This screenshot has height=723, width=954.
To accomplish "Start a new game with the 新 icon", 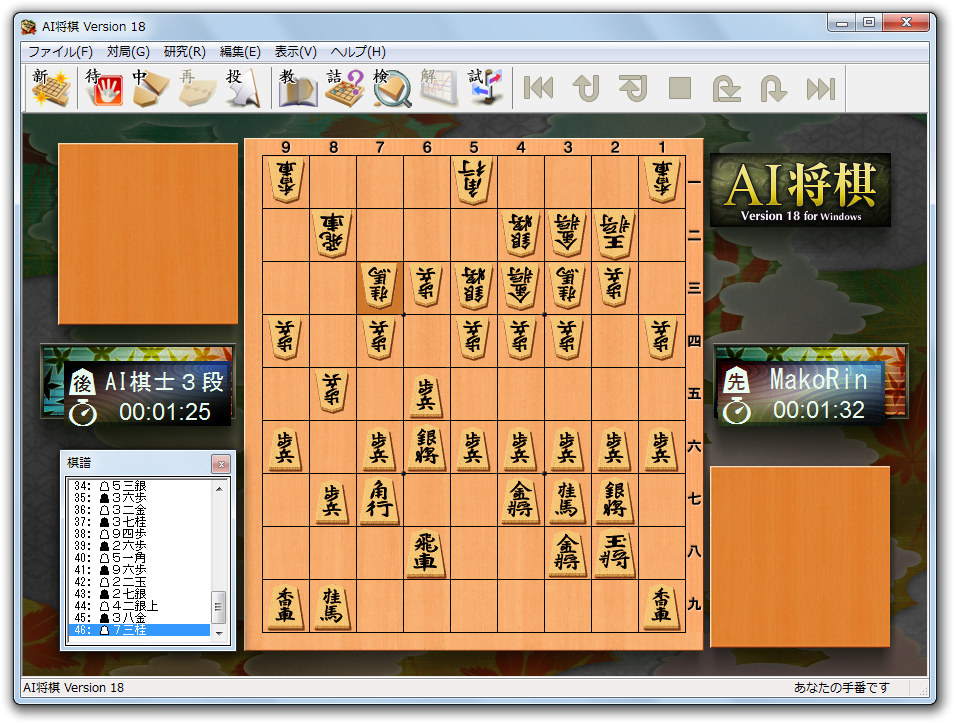I will pos(51,88).
